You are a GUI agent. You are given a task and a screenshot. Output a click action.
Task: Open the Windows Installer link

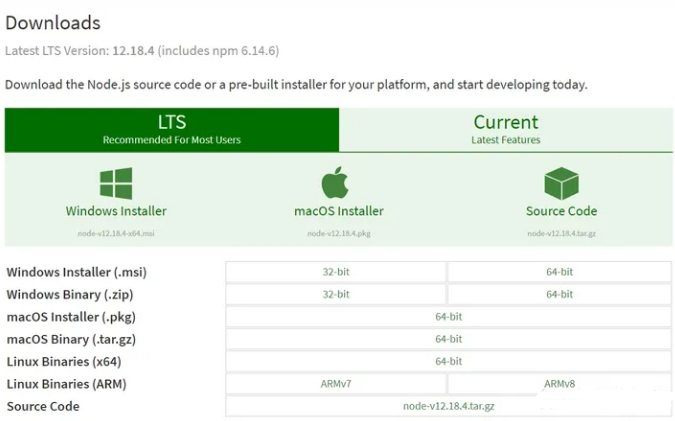116,211
